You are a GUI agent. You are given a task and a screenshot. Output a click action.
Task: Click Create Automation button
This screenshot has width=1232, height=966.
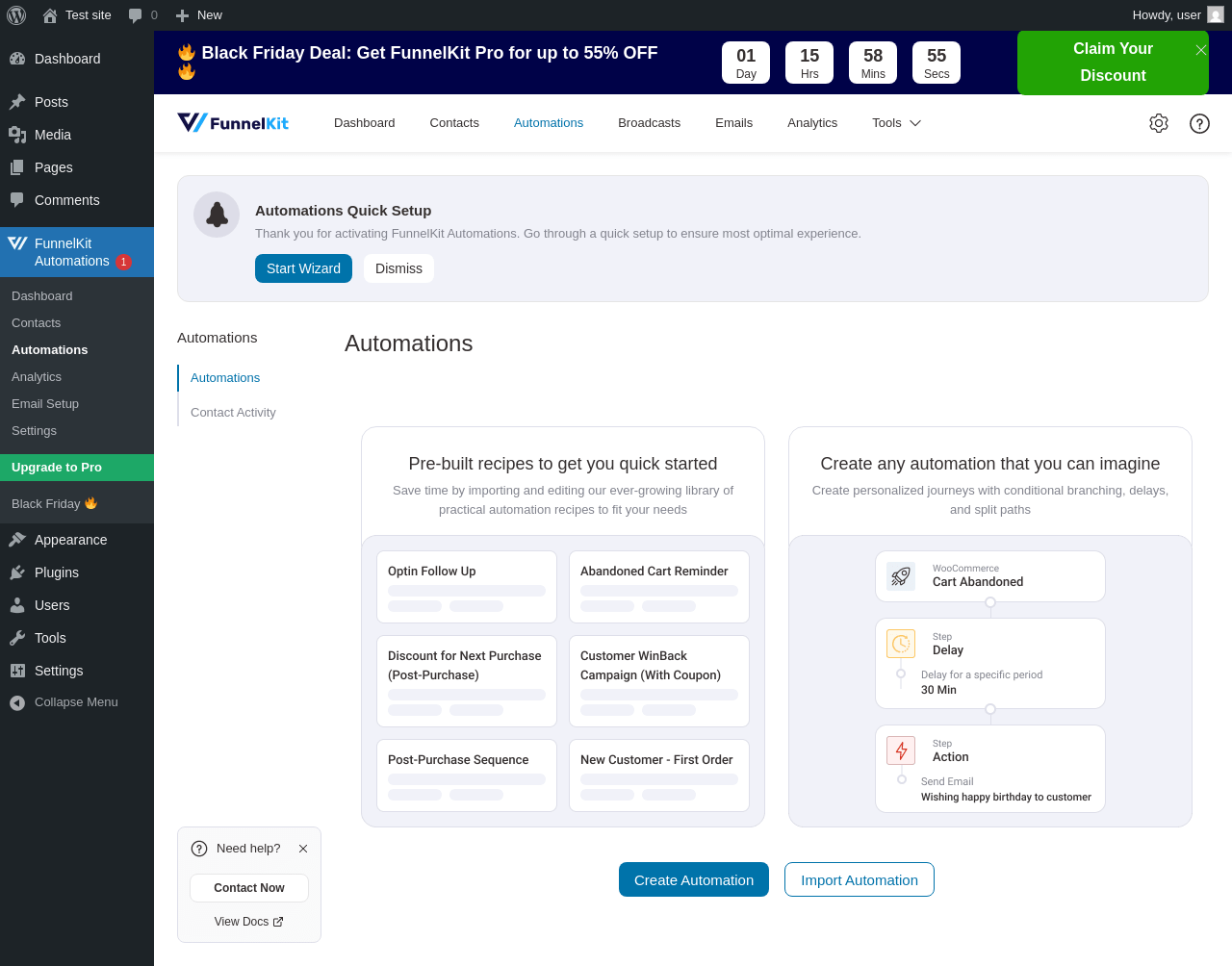[x=694, y=879]
